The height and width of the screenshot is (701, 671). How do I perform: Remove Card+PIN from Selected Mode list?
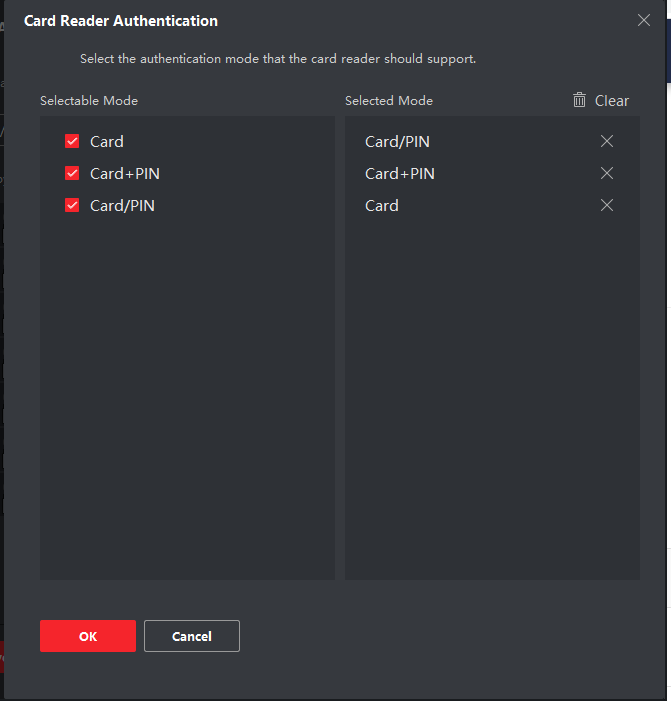[x=607, y=173]
